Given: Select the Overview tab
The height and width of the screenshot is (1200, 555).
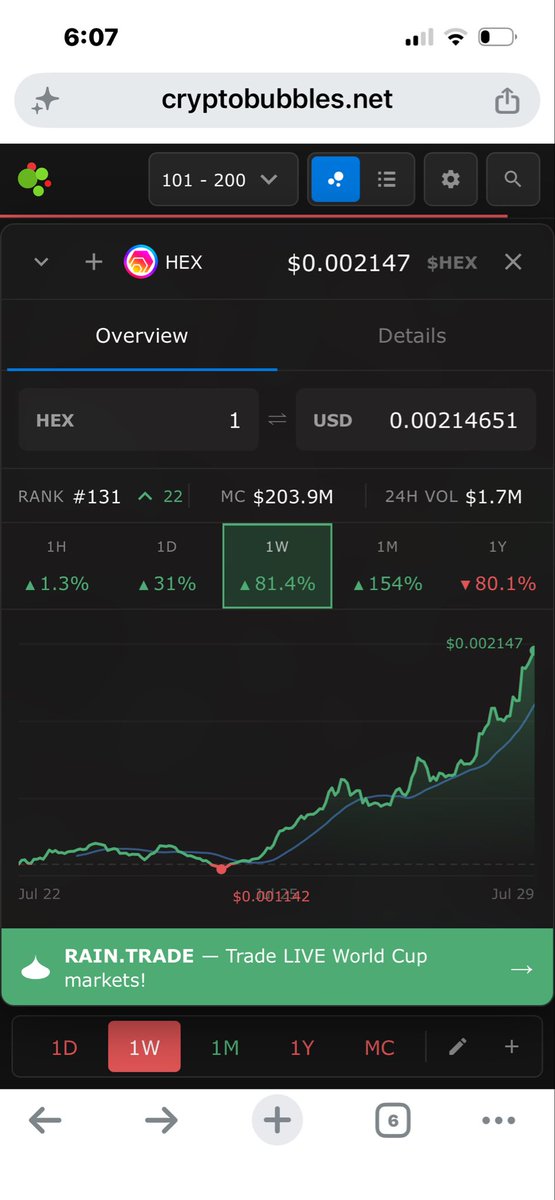Looking at the screenshot, I should 142,336.
